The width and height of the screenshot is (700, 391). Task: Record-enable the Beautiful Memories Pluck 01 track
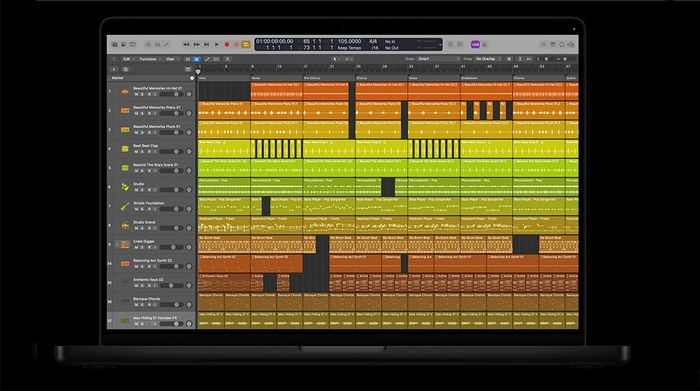(149, 133)
